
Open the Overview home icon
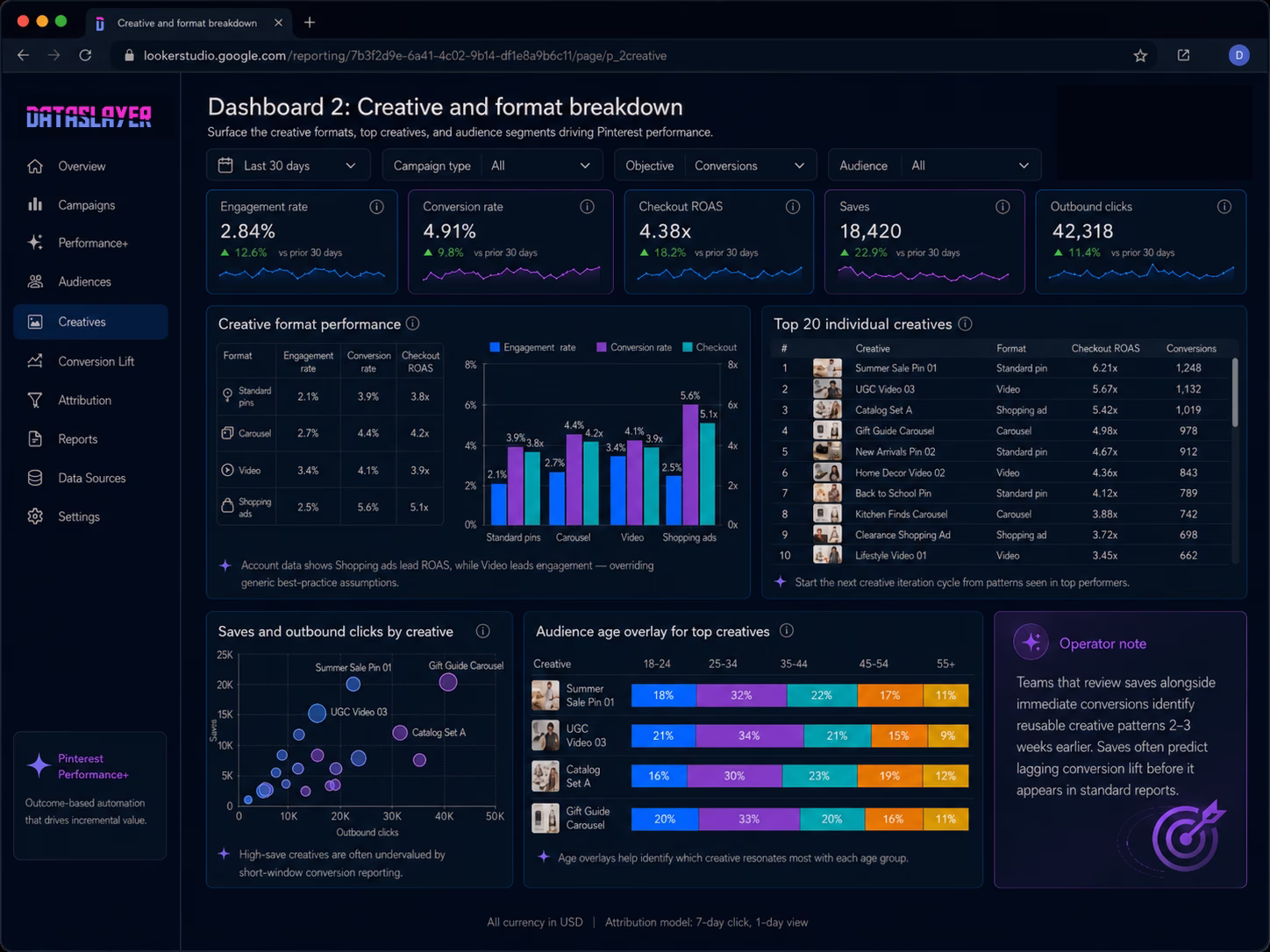(x=35, y=166)
